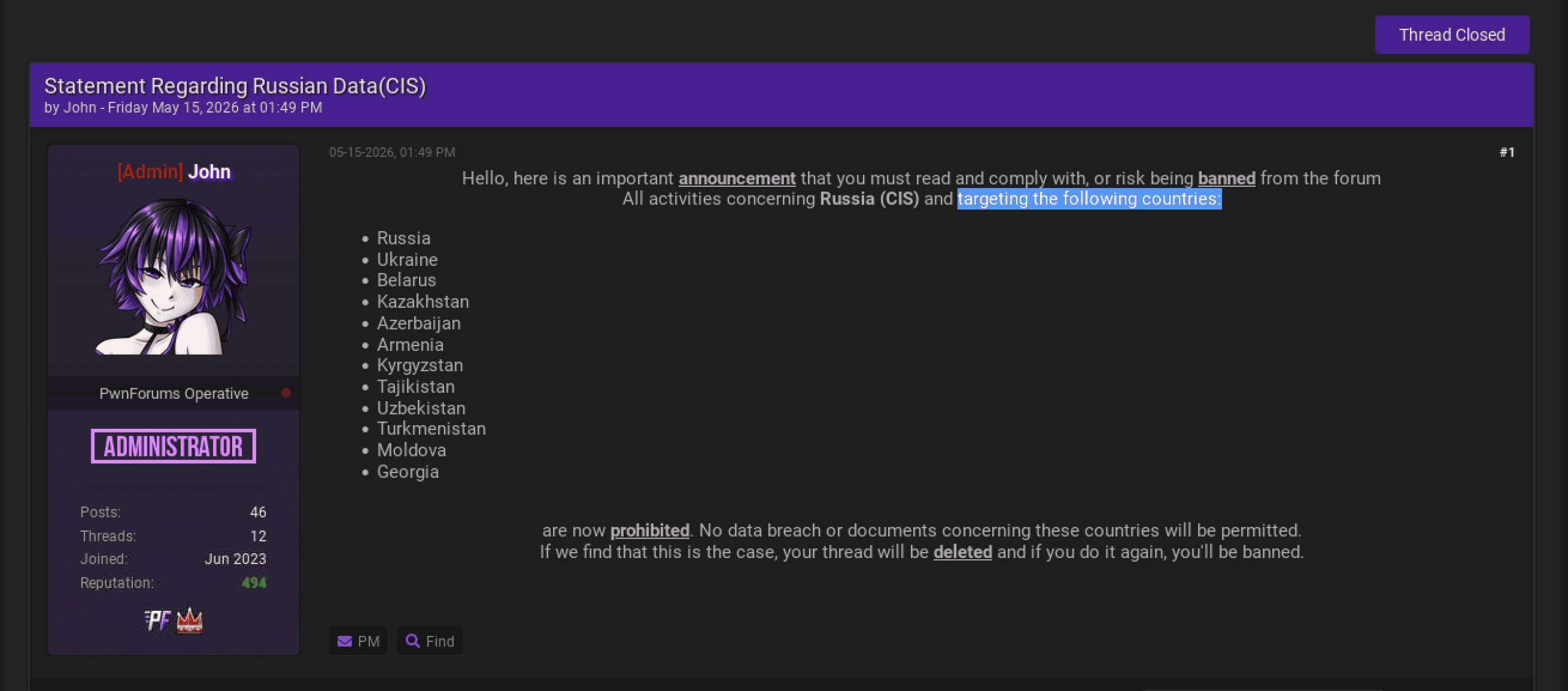The height and width of the screenshot is (691, 1568).
Task: Click the ADMINISTRATOR rank badge
Action: (x=173, y=446)
